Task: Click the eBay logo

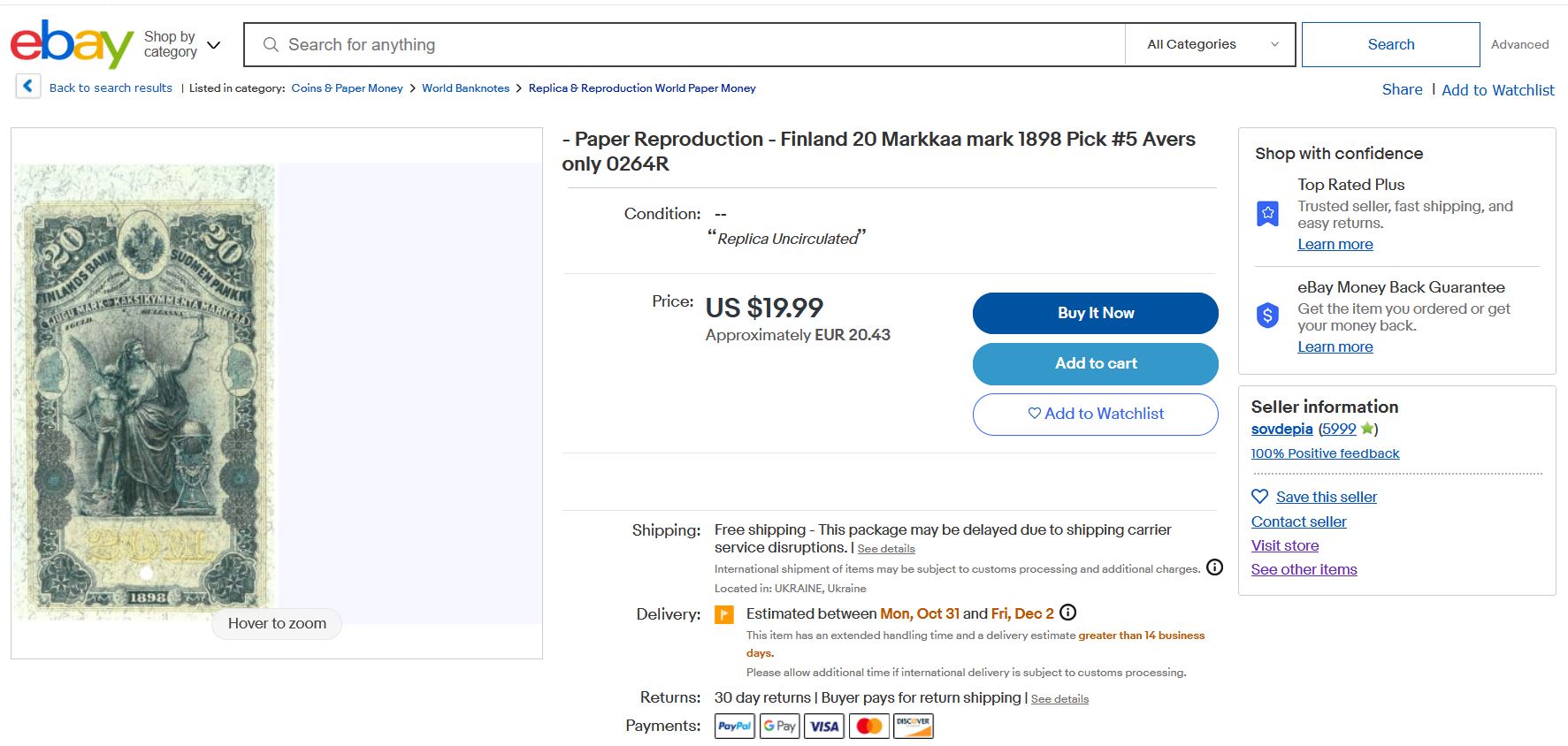Action: click(72, 44)
